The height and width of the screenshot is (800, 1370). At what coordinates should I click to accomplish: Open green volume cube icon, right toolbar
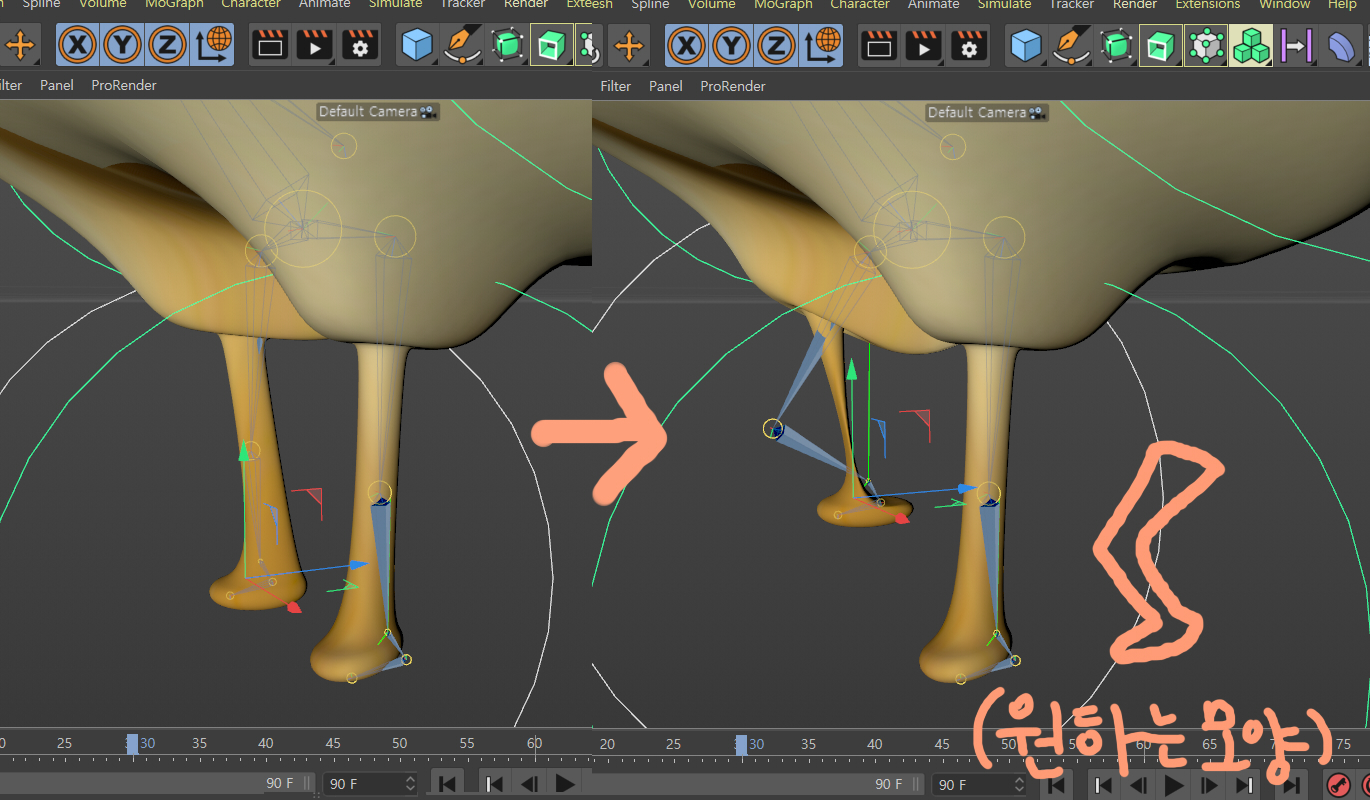click(x=1160, y=46)
